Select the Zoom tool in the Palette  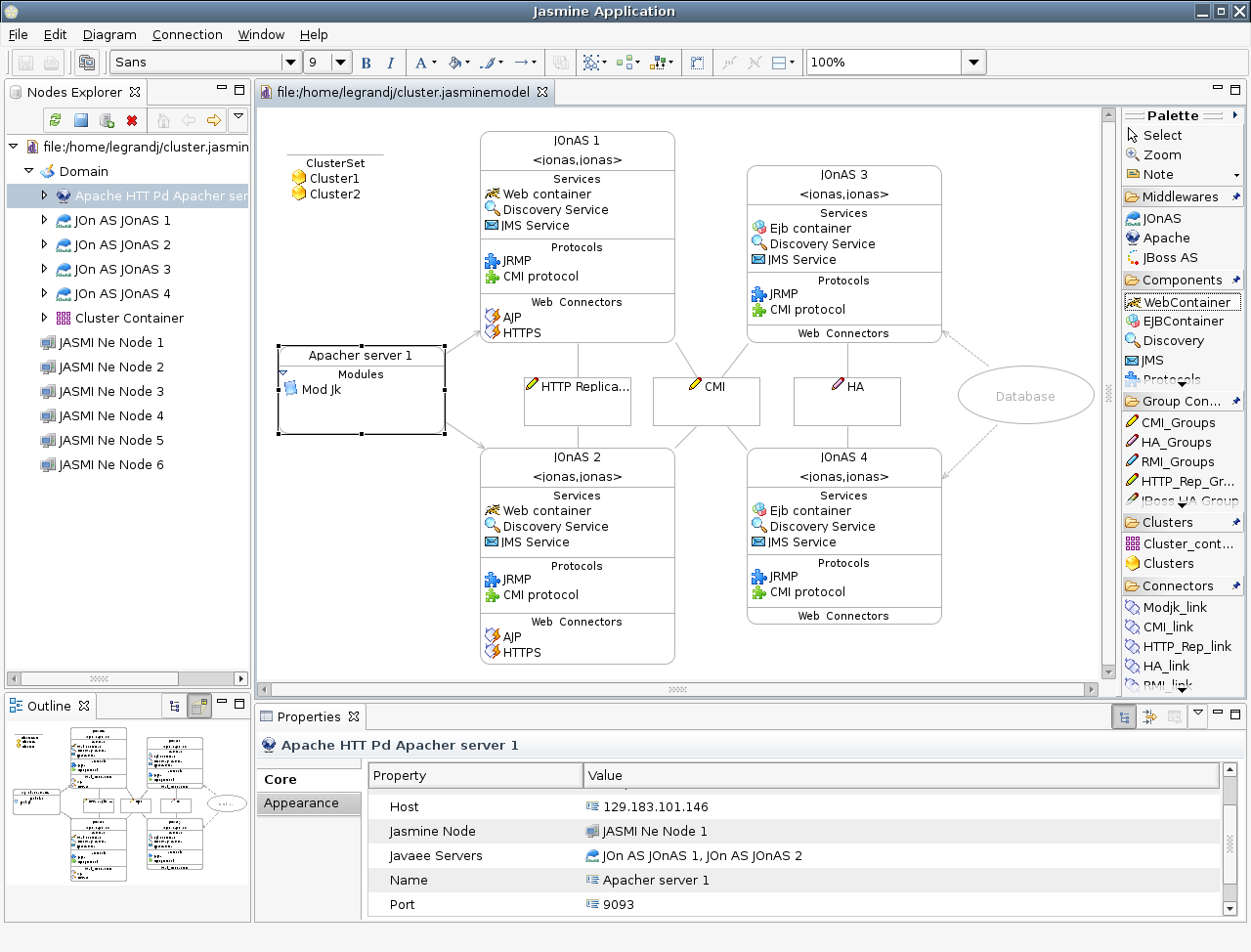pyautogui.click(x=1162, y=154)
